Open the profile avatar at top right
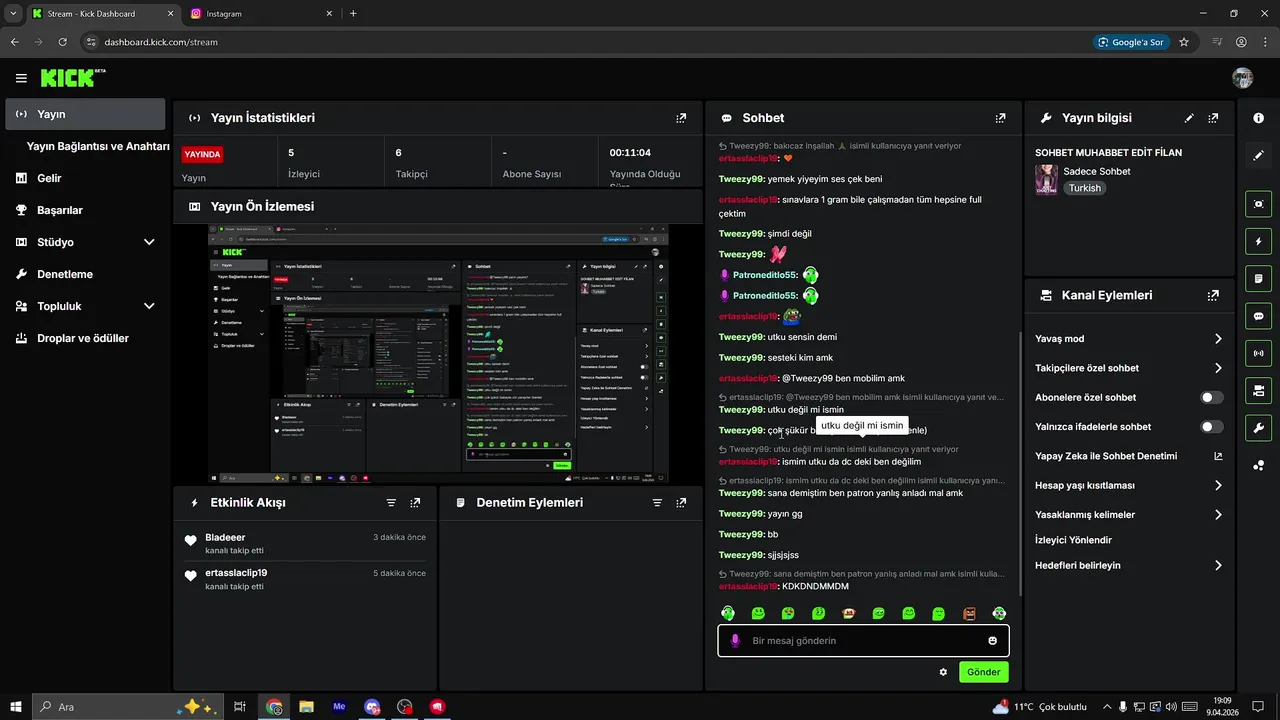This screenshot has height=720, width=1280. [x=1243, y=78]
